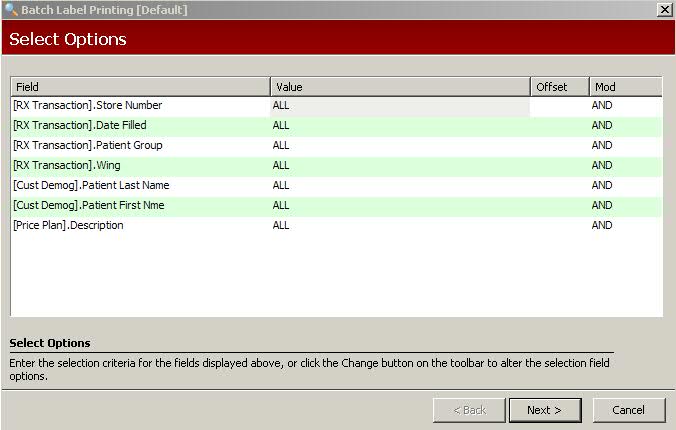Click the Offset column header
The height and width of the screenshot is (430, 676).
[x=560, y=87]
